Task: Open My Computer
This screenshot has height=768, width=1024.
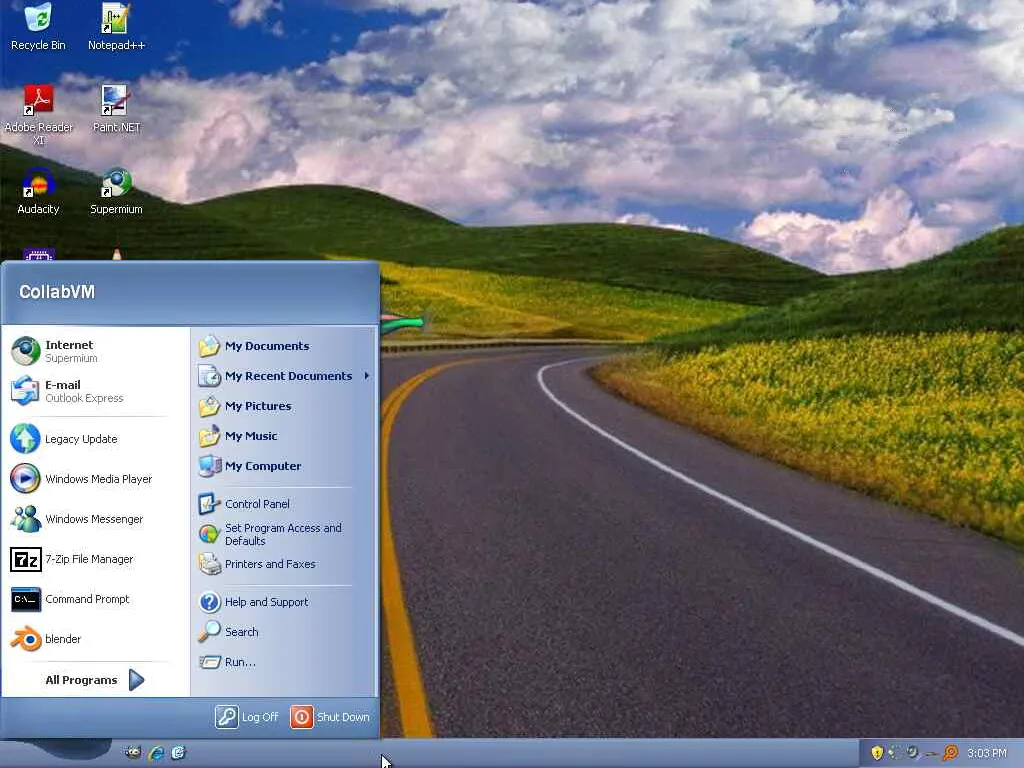Action: pos(285,466)
